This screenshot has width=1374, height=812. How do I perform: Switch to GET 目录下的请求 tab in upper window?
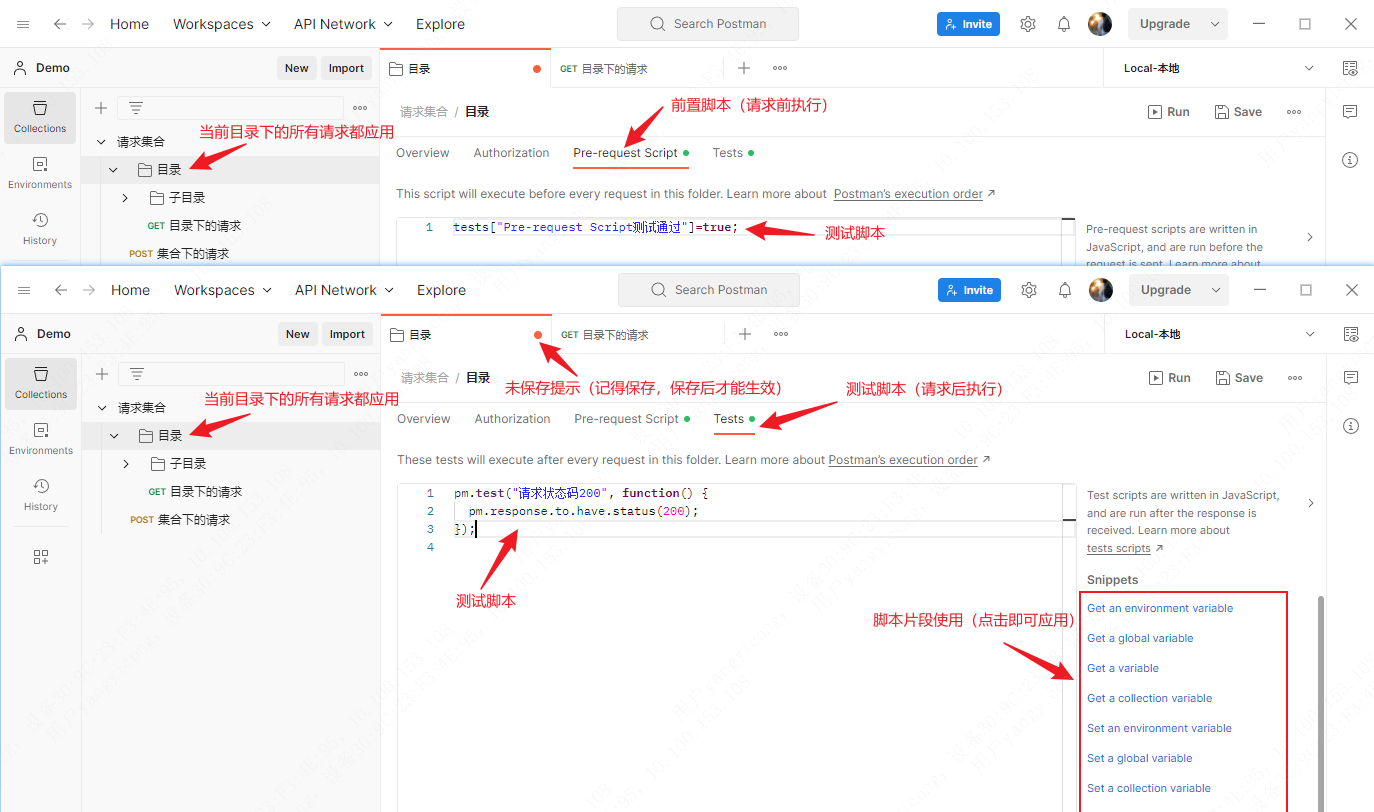(604, 69)
